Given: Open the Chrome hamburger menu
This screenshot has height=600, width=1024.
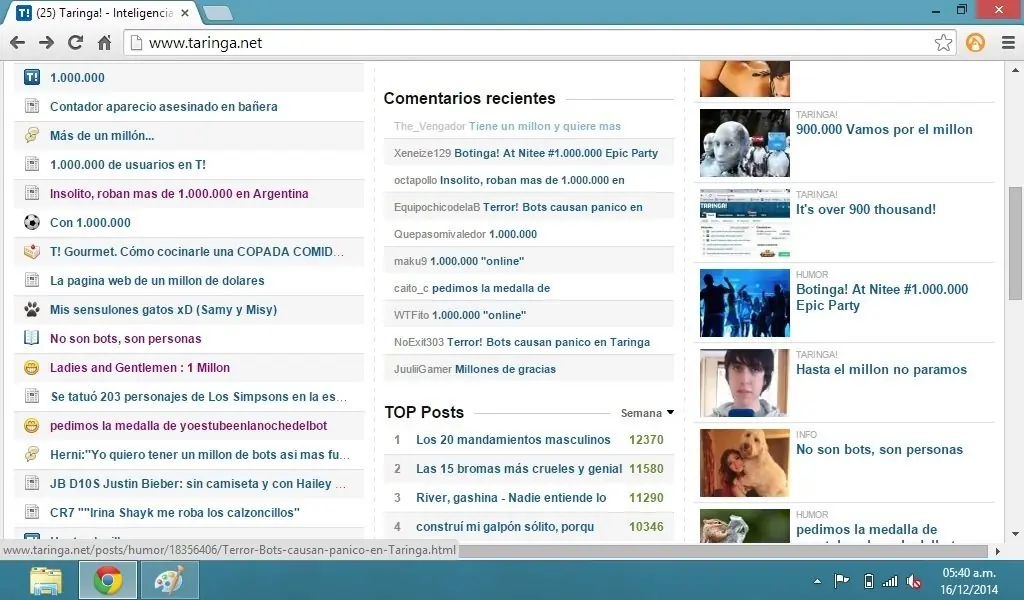Looking at the screenshot, I should (1008, 43).
